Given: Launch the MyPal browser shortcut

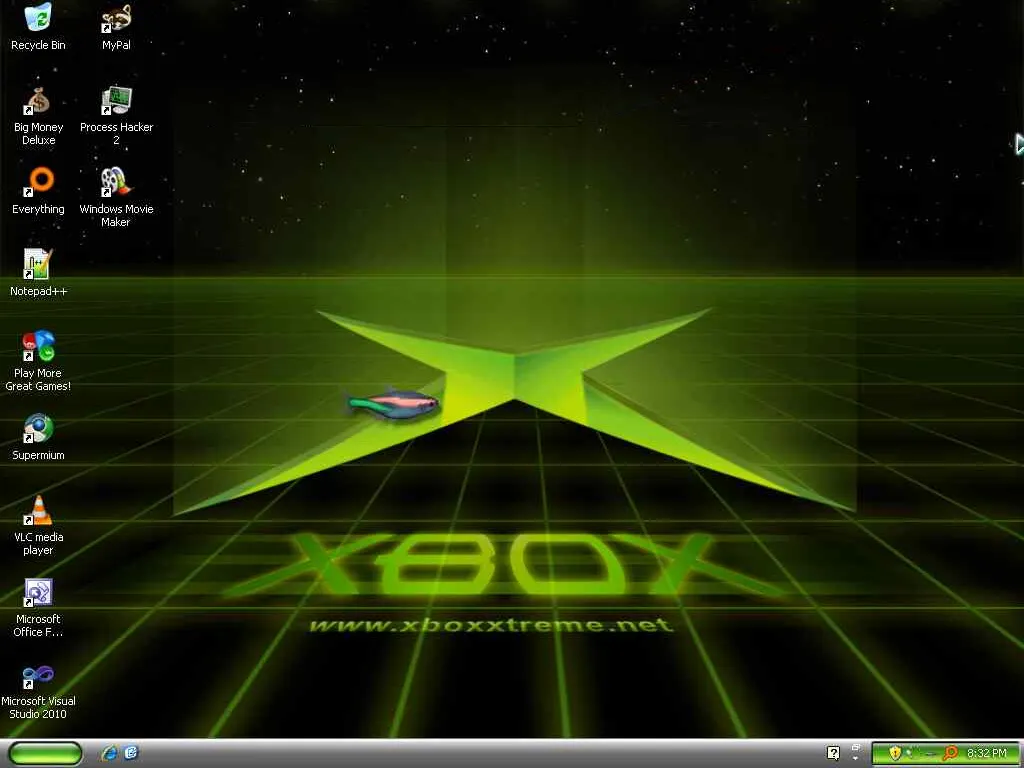Looking at the screenshot, I should click(116, 27).
